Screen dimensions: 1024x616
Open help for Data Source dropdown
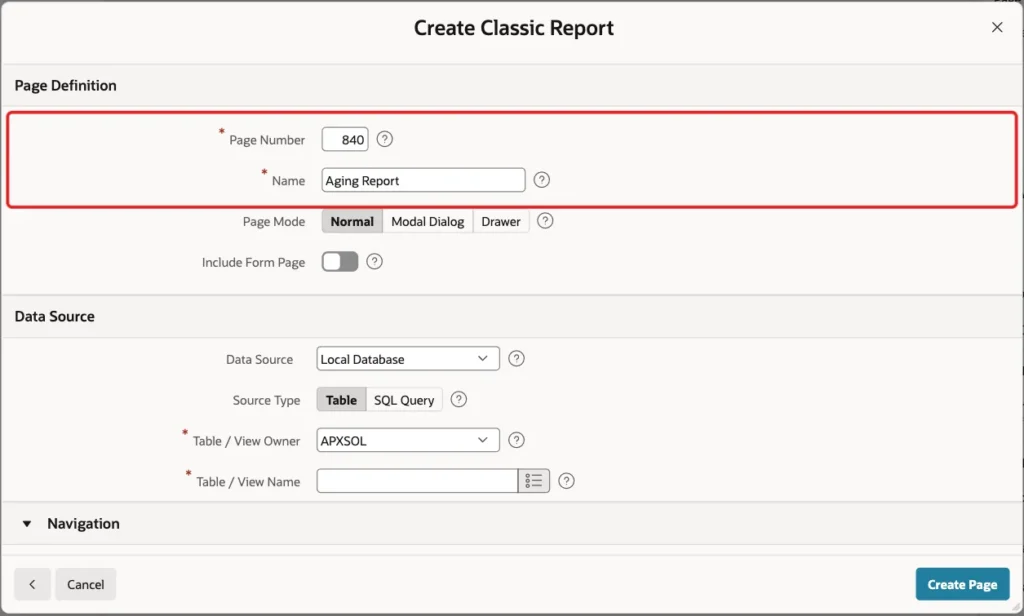click(x=516, y=359)
